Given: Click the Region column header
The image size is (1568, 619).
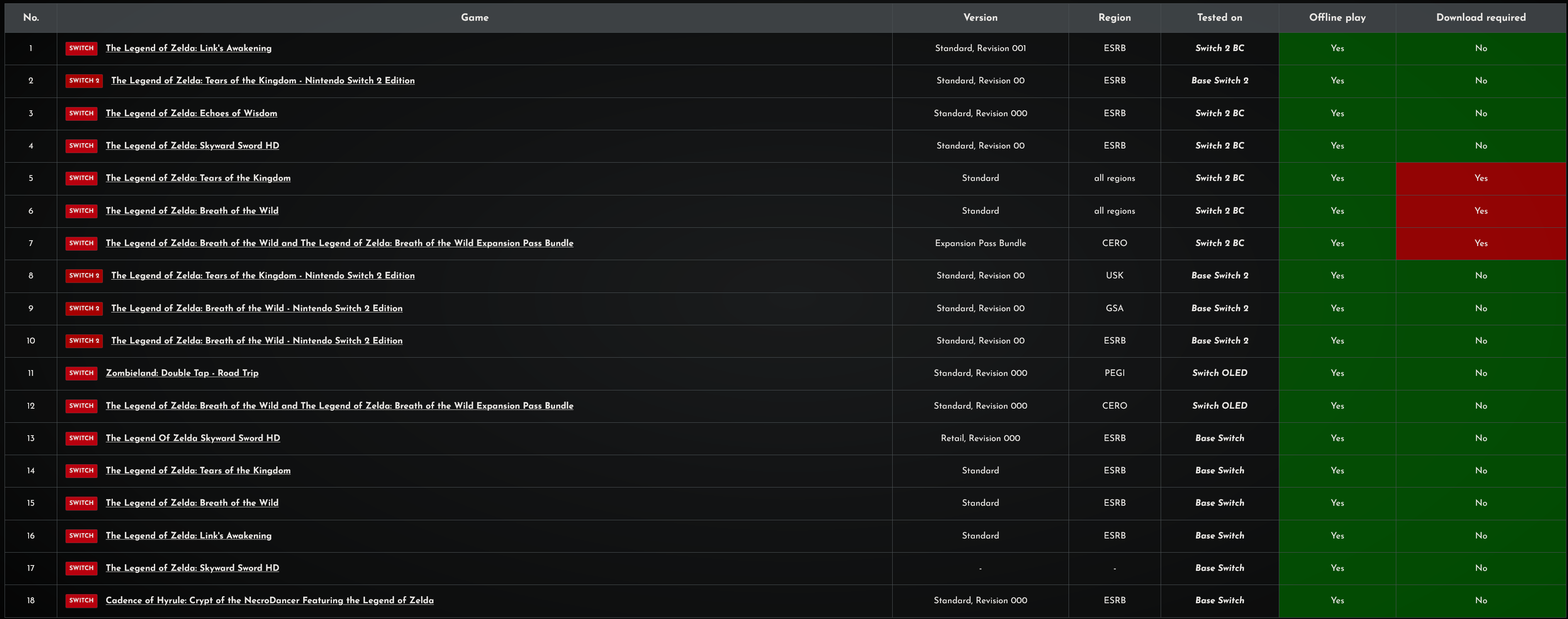Looking at the screenshot, I should [x=1114, y=18].
